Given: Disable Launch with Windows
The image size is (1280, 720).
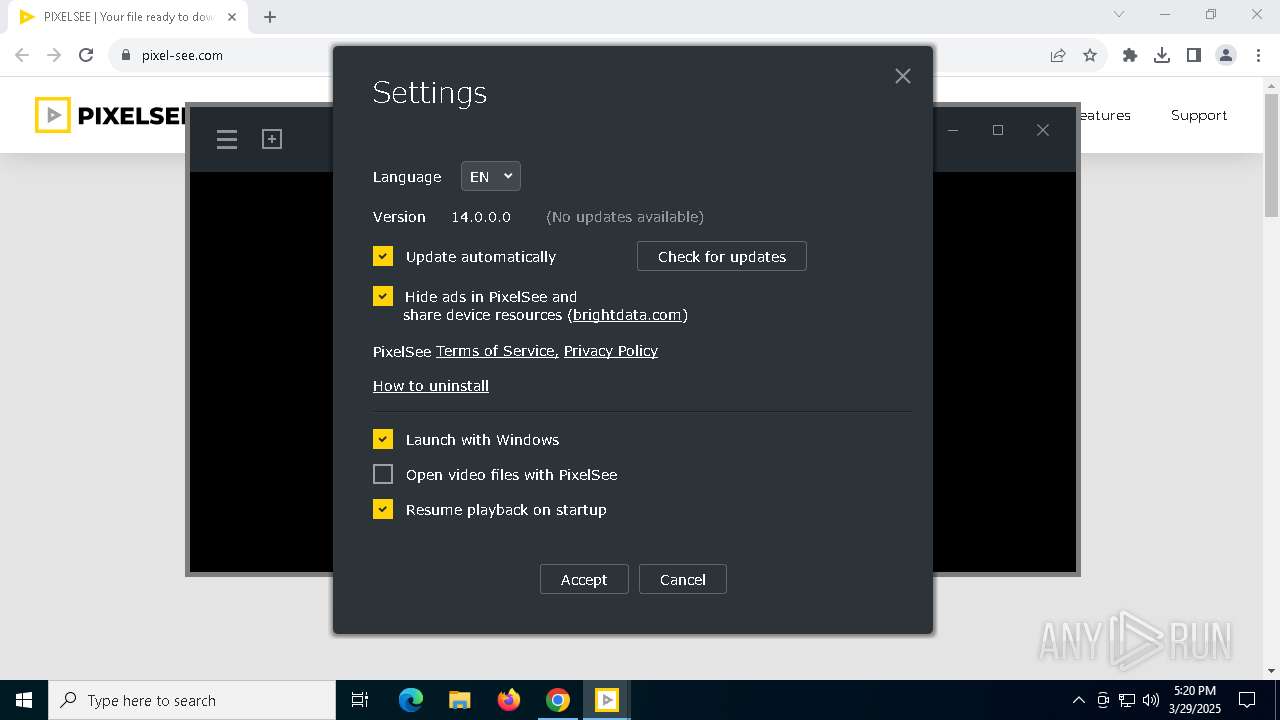Looking at the screenshot, I should [x=383, y=439].
